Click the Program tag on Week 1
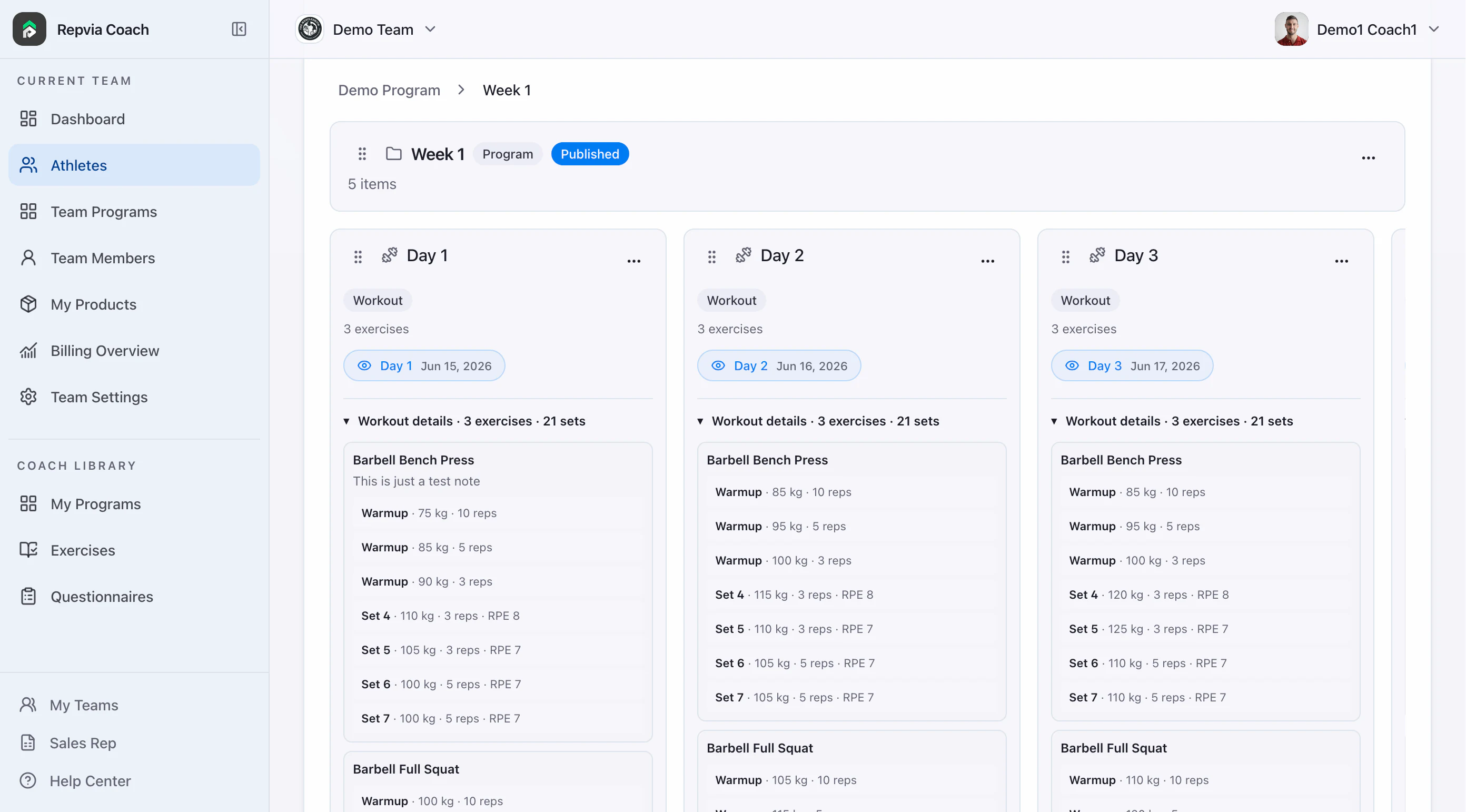This screenshot has width=1466, height=812. pyautogui.click(x=508, y=154)
